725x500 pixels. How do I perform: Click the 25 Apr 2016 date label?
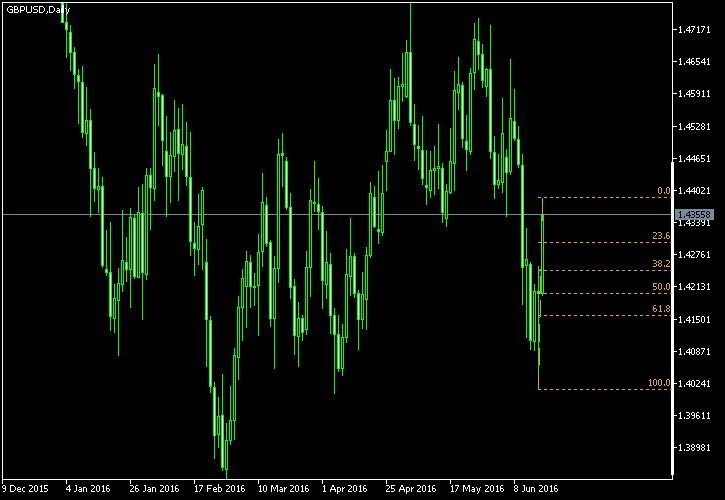[x=411, y=488]
